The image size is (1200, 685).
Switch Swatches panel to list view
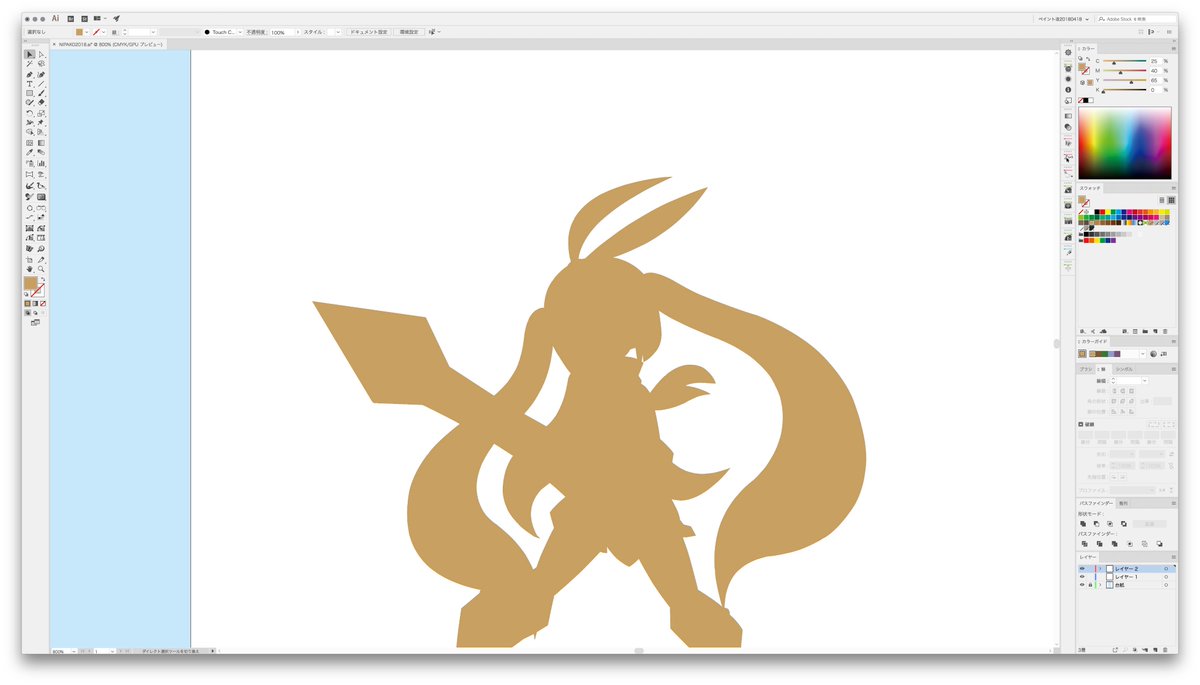pos(1162,201)
